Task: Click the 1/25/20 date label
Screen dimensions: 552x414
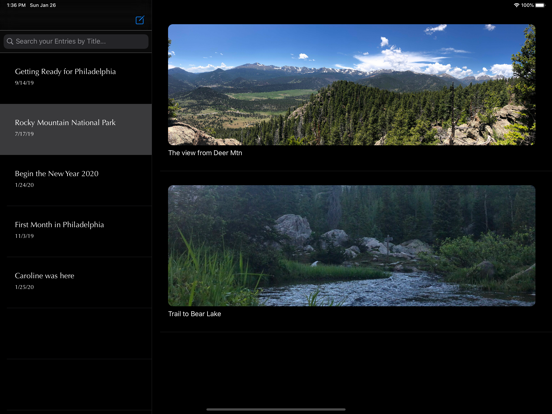Action: (24, 287)
